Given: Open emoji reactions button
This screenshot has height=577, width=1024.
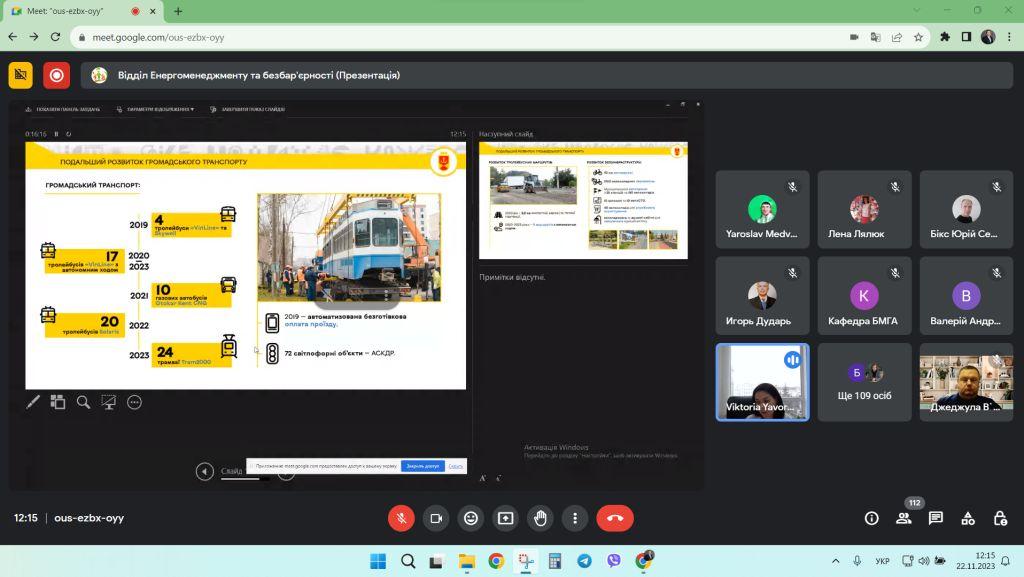Looking at the screenshot, I should (x=470, y=518).
